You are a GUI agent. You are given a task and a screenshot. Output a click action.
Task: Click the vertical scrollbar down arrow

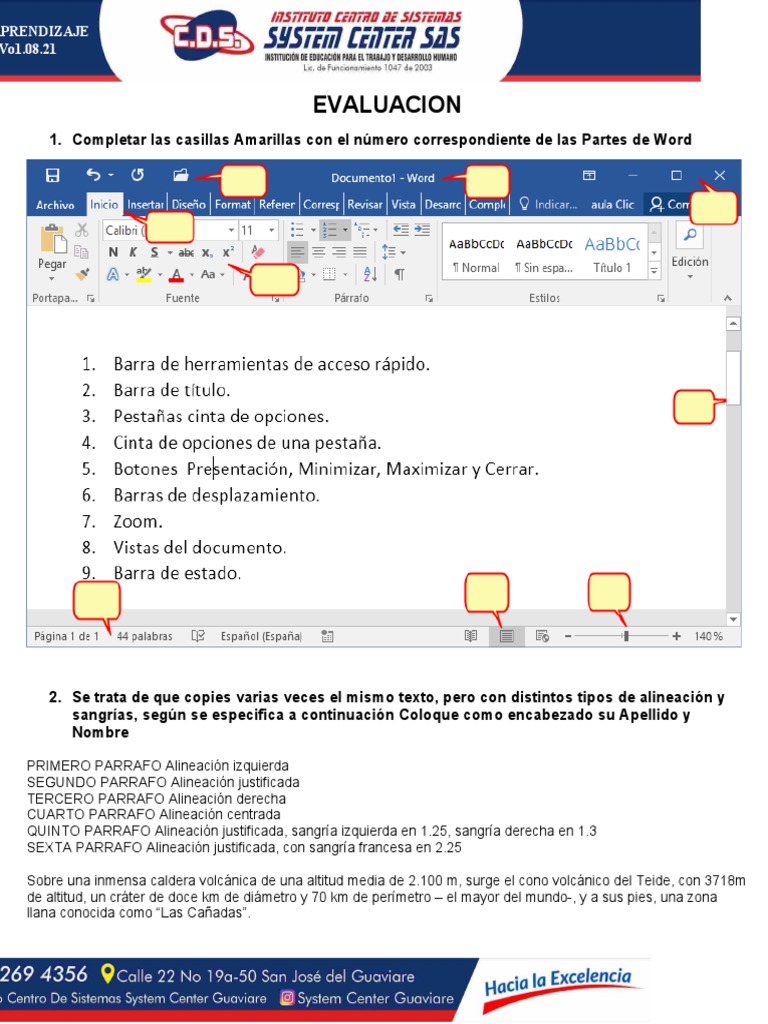click(733, 619)
